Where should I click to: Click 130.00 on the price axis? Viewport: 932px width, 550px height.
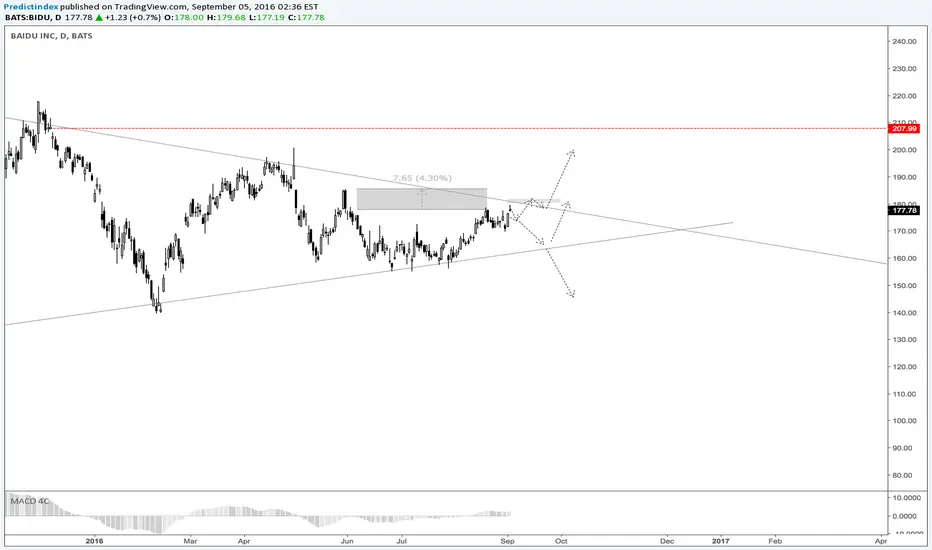[x=904, y=340]
